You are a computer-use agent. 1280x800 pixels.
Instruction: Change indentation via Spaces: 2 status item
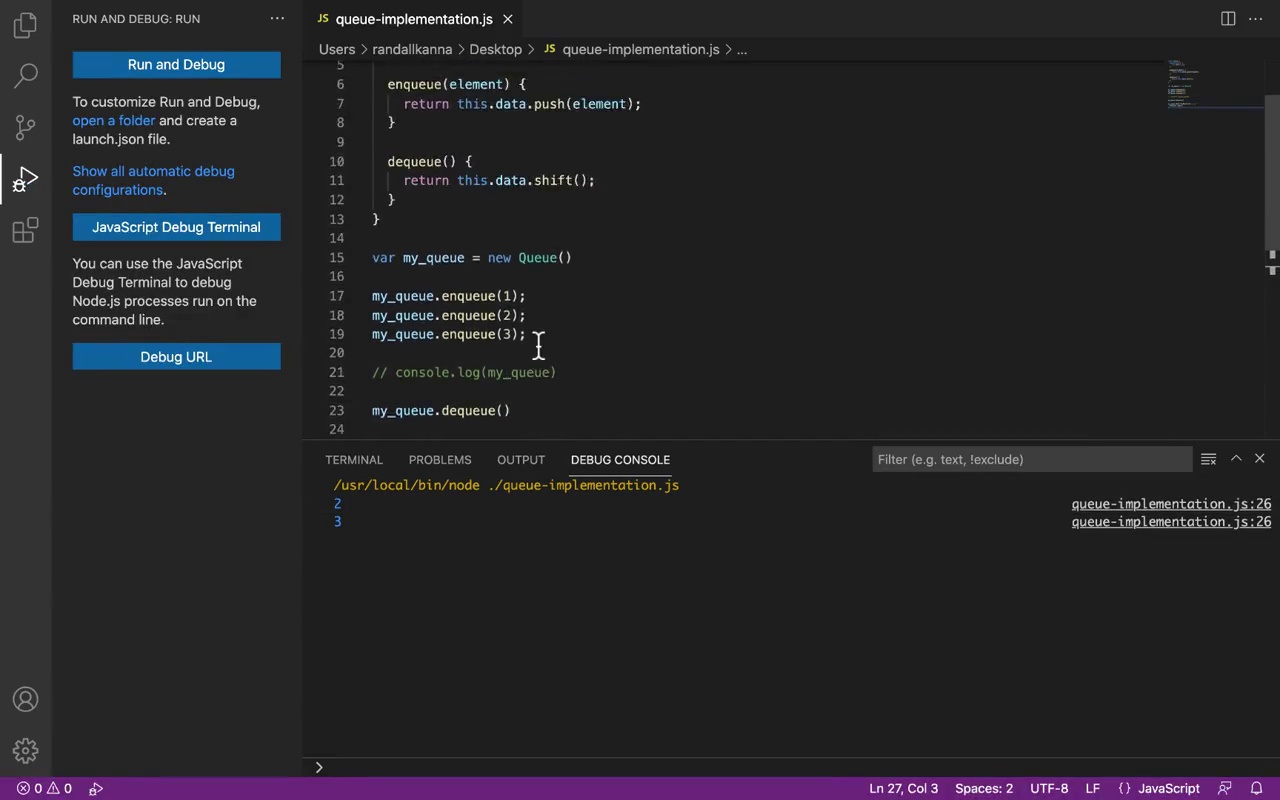click(984, 788)
